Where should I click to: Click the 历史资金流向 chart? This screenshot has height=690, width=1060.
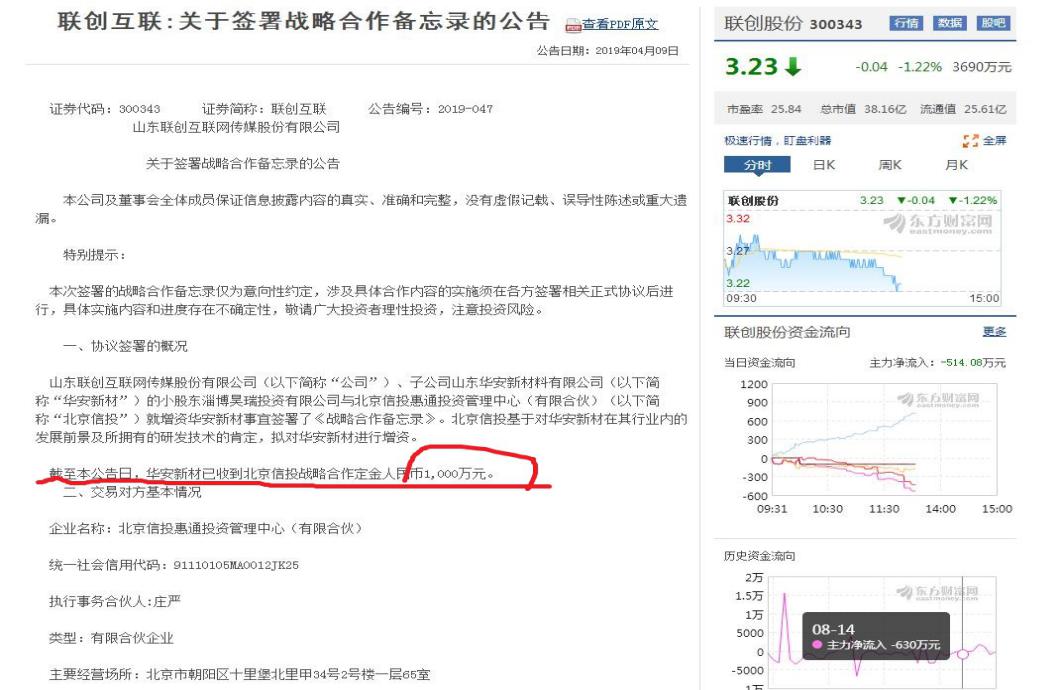point(882,632)
